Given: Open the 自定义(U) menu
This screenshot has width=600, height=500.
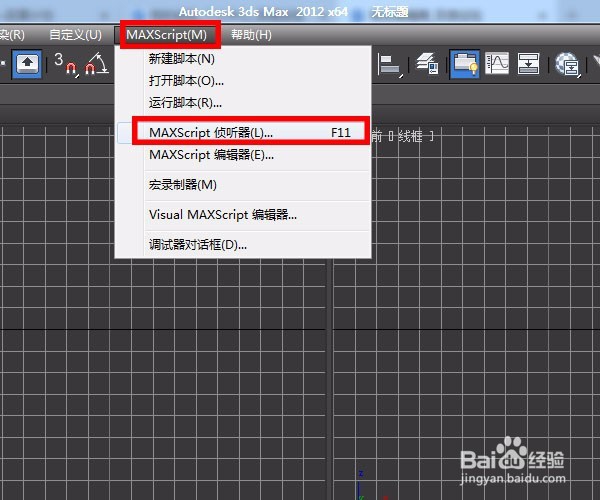Looking at the screenshot, I should [x=75, y=35].
